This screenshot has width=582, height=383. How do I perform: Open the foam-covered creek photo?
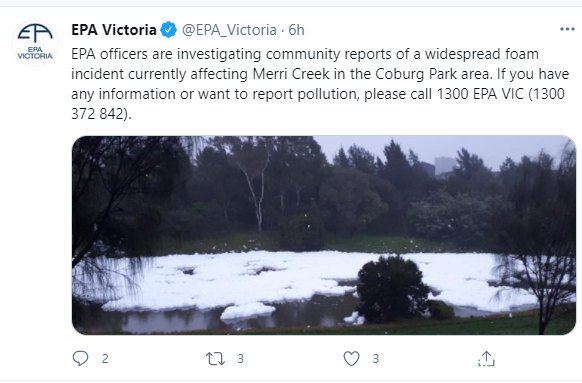(324, 235)
